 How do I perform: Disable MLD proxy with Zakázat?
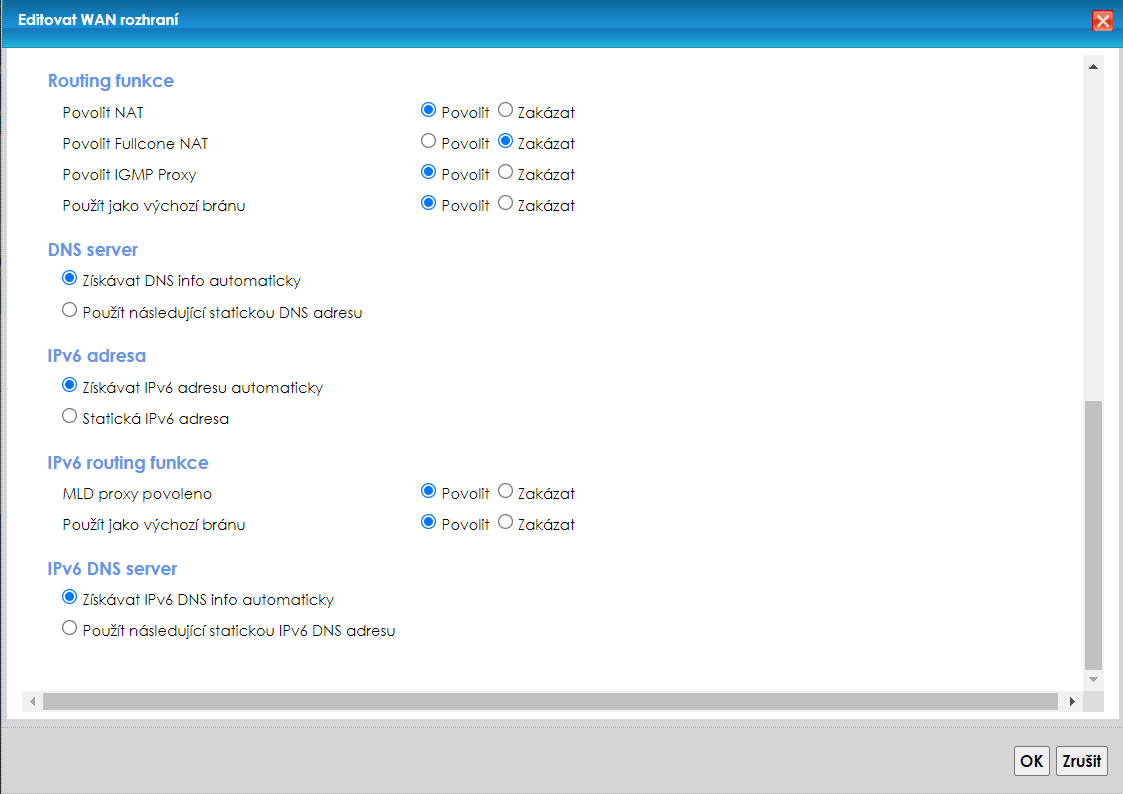coord(505,492)
